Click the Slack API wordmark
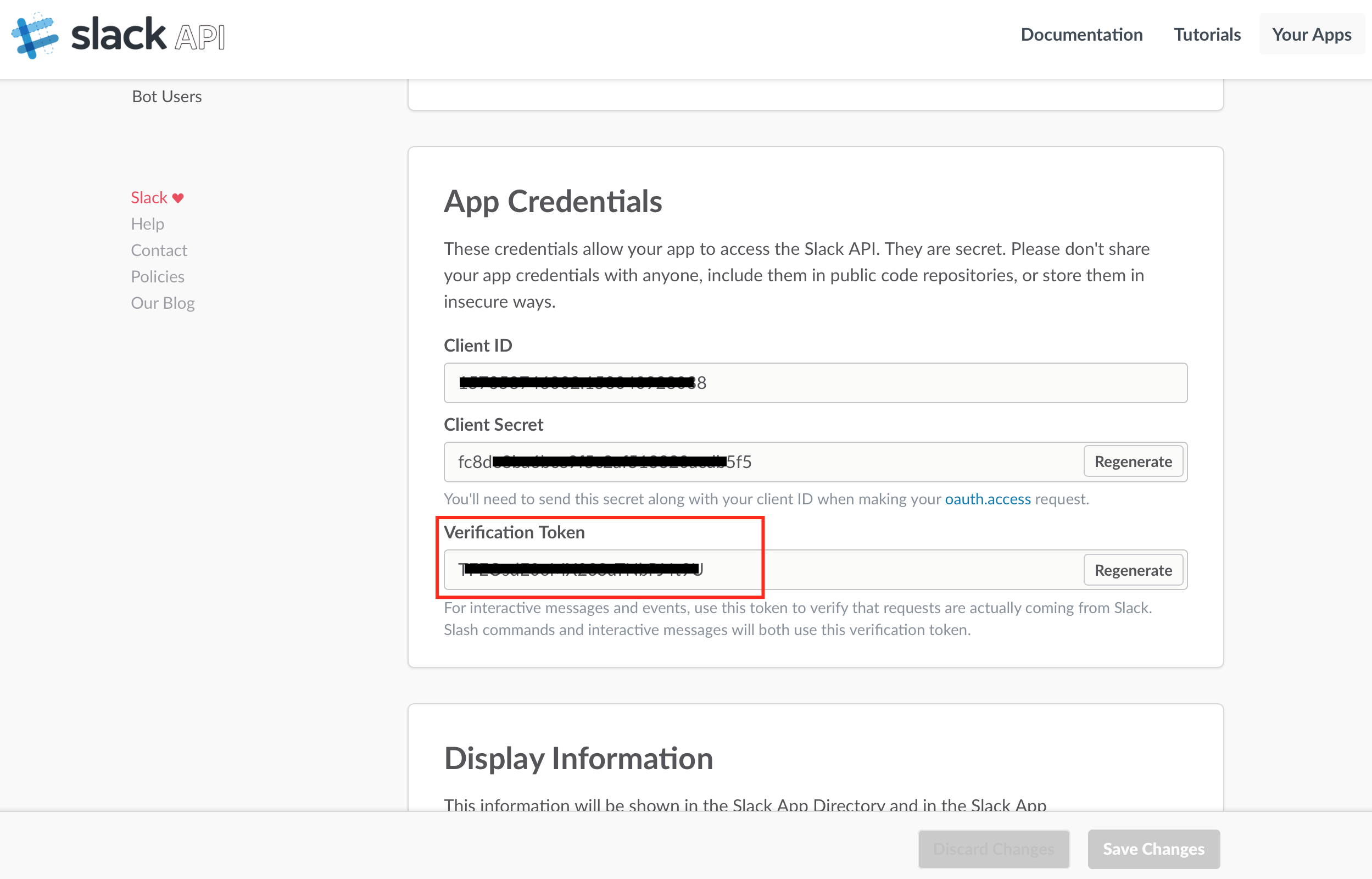Screen dimensions: 1372x879 [x=148, y=35]
